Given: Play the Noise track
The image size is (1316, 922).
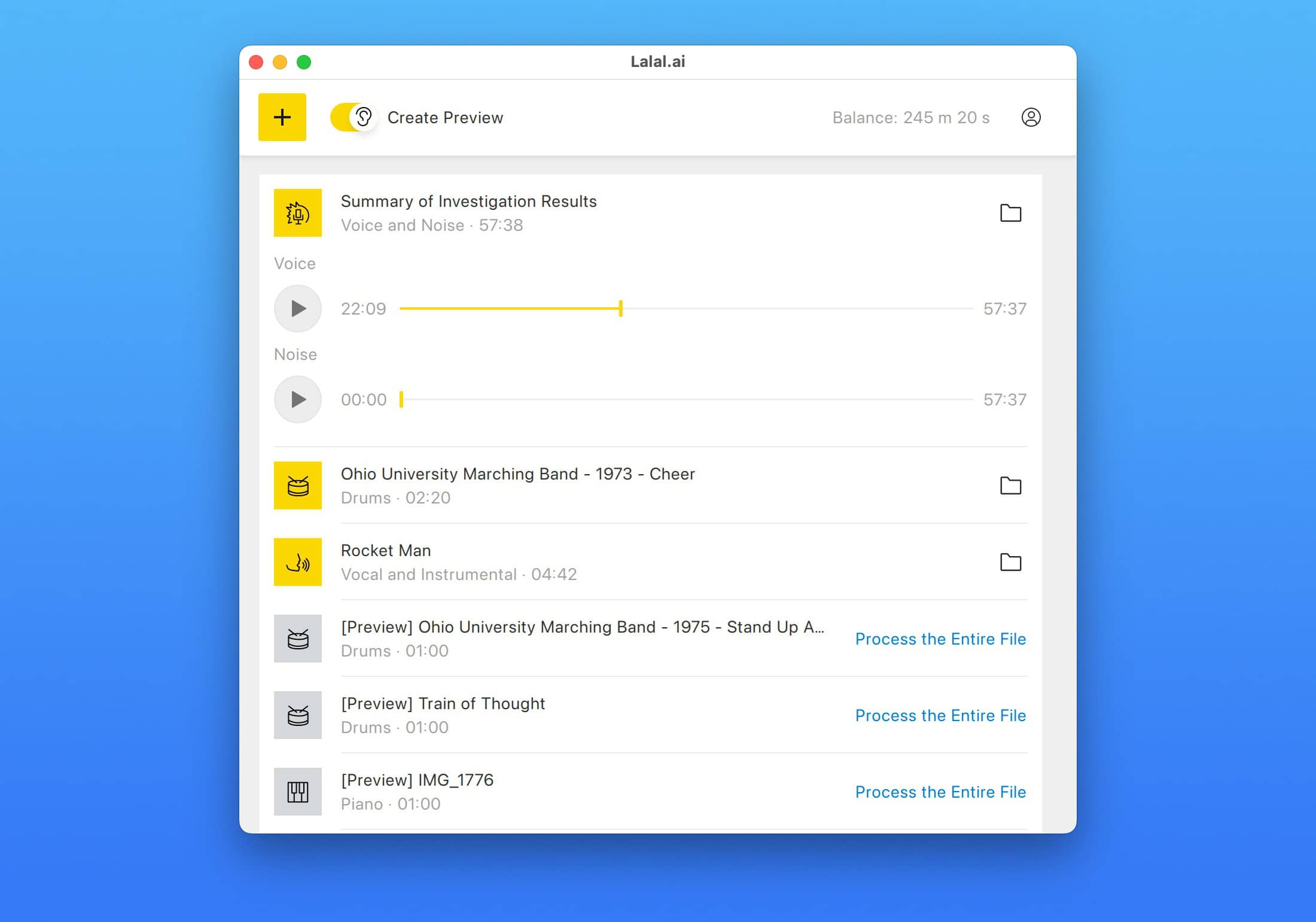Looking at the screenshot, I should (298, 399).
